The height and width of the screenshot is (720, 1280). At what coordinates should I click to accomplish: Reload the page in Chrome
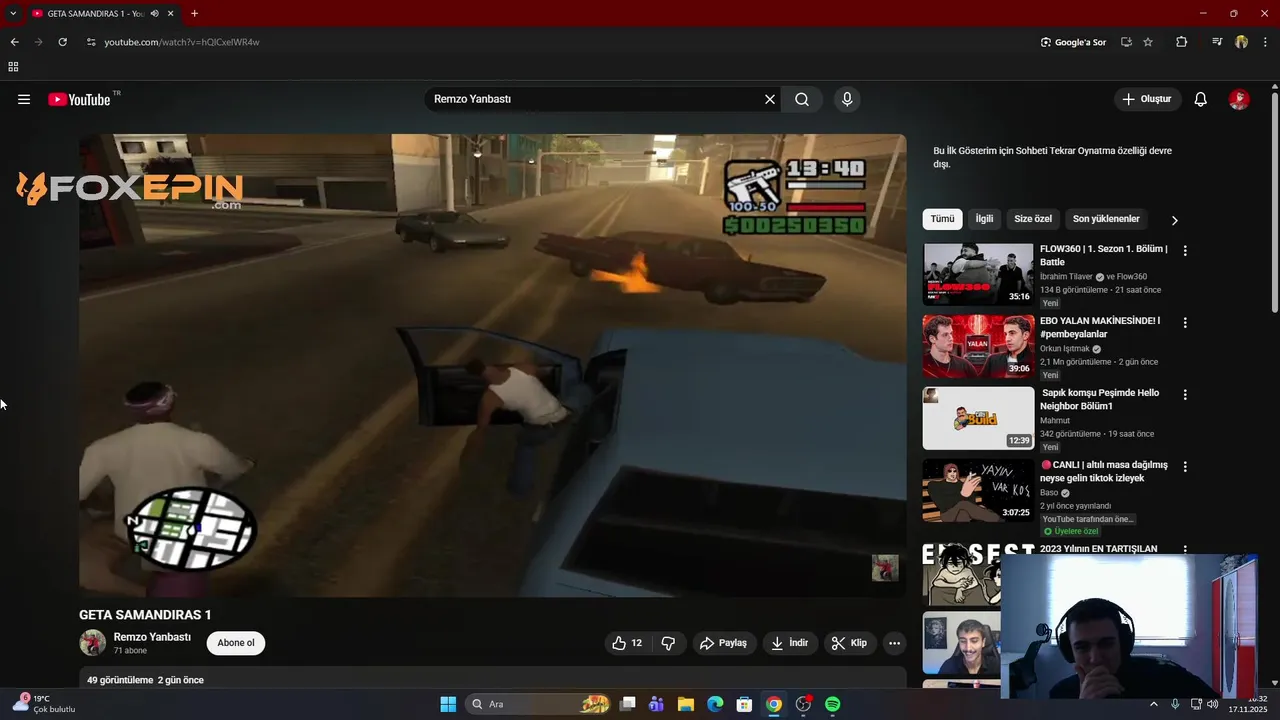[x=62, y=42]
